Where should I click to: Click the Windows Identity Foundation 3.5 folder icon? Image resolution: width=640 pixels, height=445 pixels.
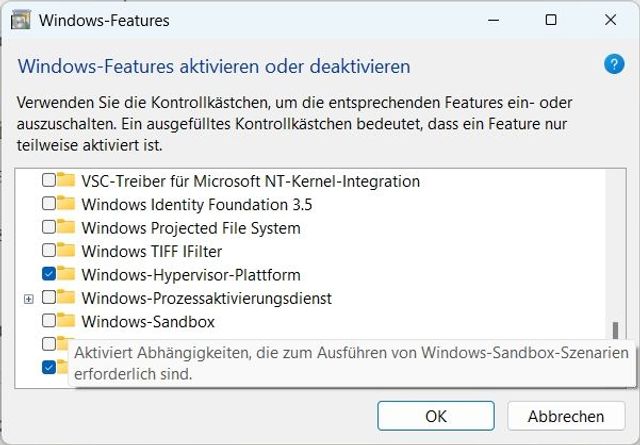pos(67,205)
